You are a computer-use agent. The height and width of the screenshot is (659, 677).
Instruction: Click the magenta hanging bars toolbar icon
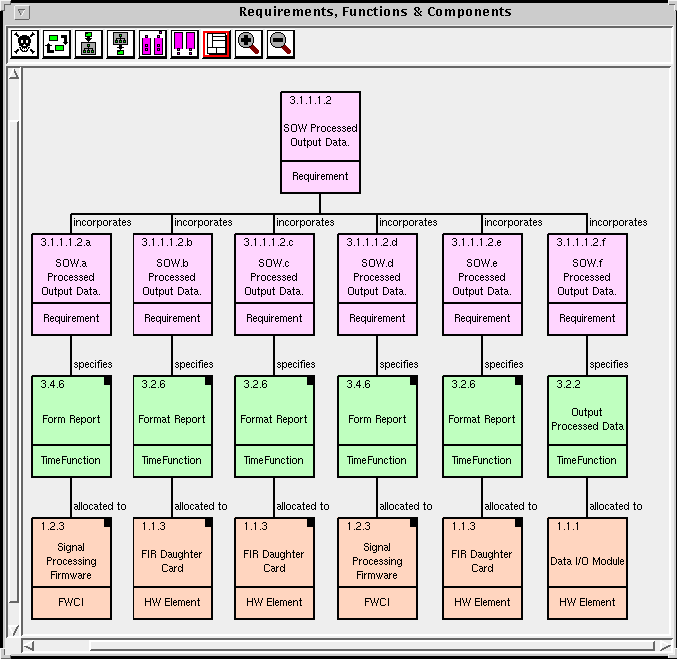click(x=185, y=45)
